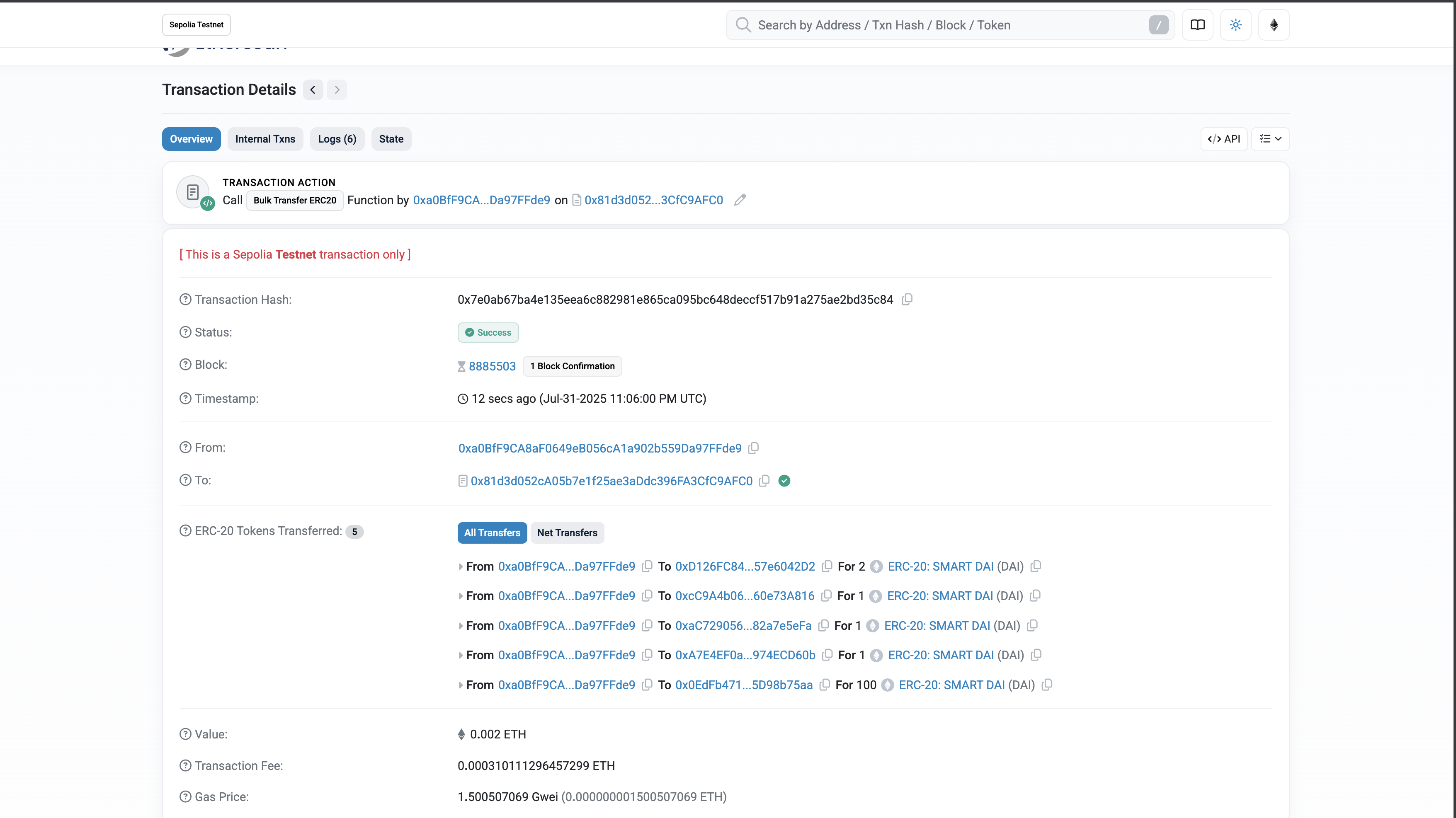Open the API code view
1456x818 pixels.
pyautogui.click(x=1224, y=138)
